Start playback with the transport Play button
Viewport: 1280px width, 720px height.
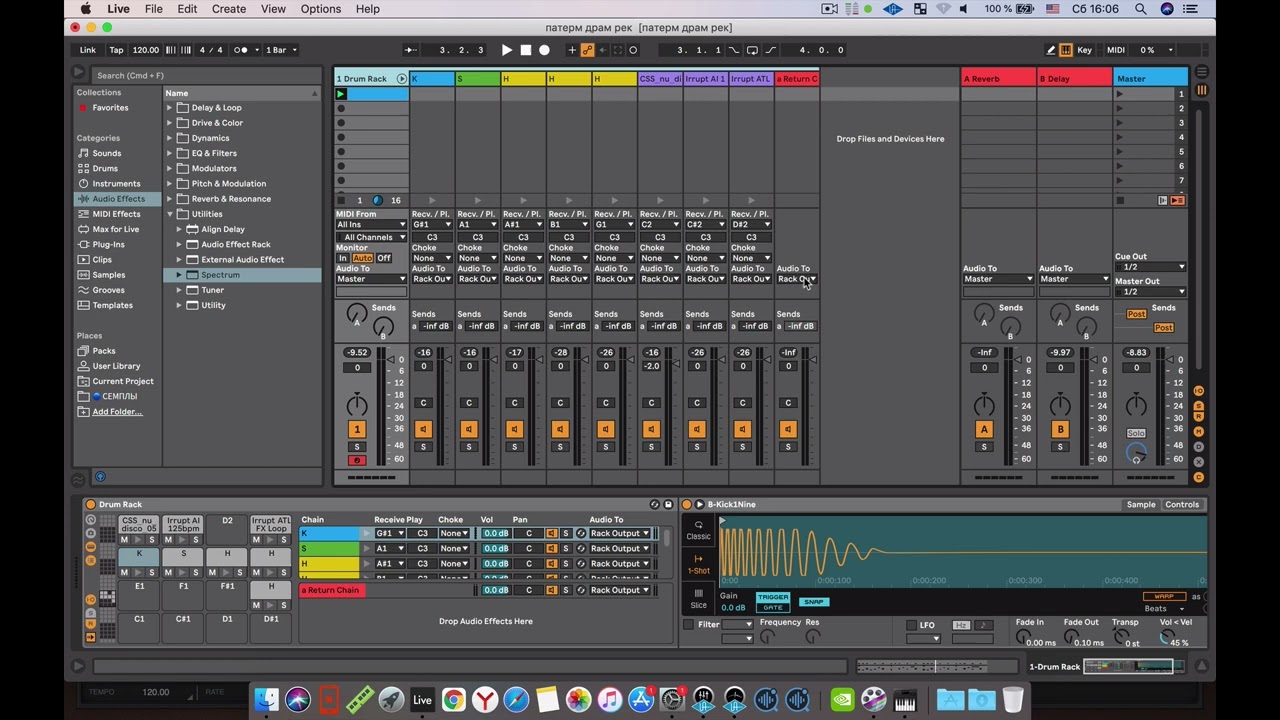coord(507,50)
